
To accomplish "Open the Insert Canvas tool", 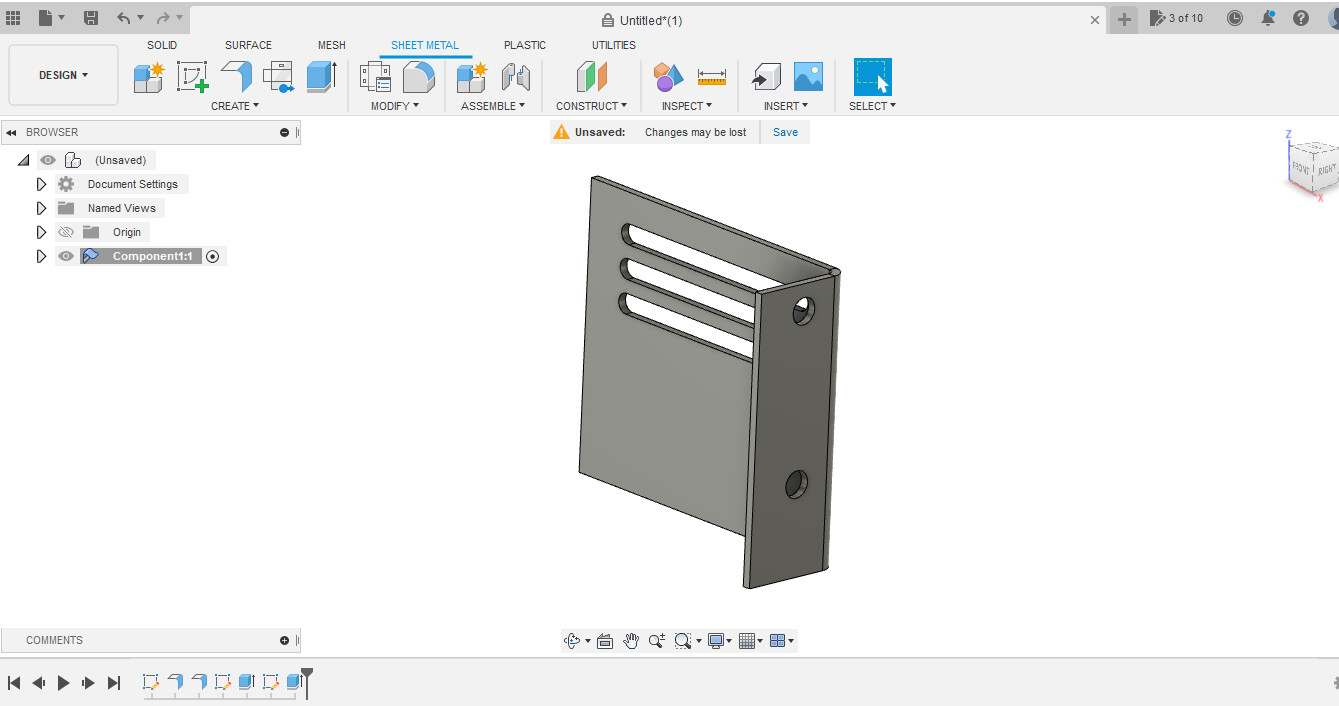I will (808, 77).
